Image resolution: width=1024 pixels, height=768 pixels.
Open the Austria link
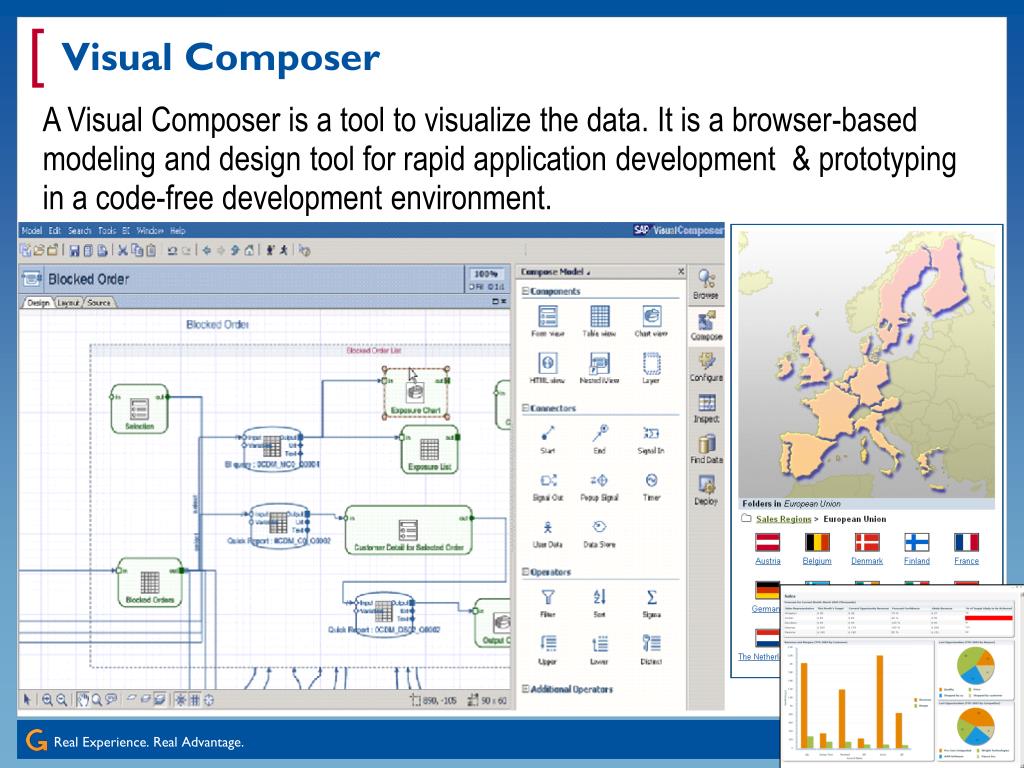click(767, 561)
